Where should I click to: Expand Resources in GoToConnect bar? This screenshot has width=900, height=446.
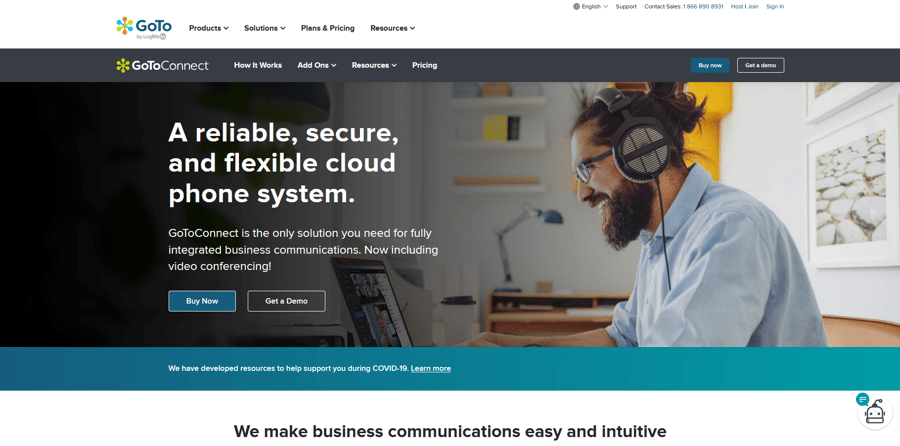[x=374, y=65]
